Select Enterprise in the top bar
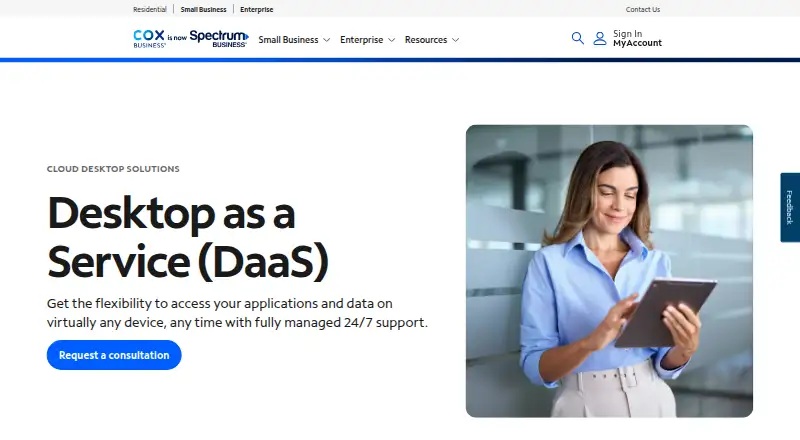Image resolution: width=800 pixels, height=440 pixels. 257,9
